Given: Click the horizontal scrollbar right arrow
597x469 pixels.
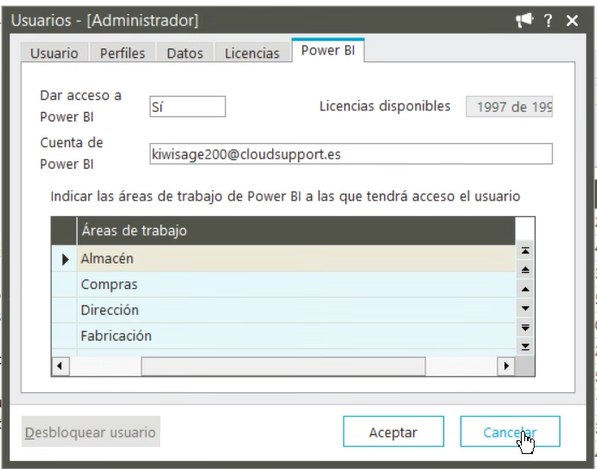Looking at the screenshot, I should pyautogui.click(x=506, y=366).
